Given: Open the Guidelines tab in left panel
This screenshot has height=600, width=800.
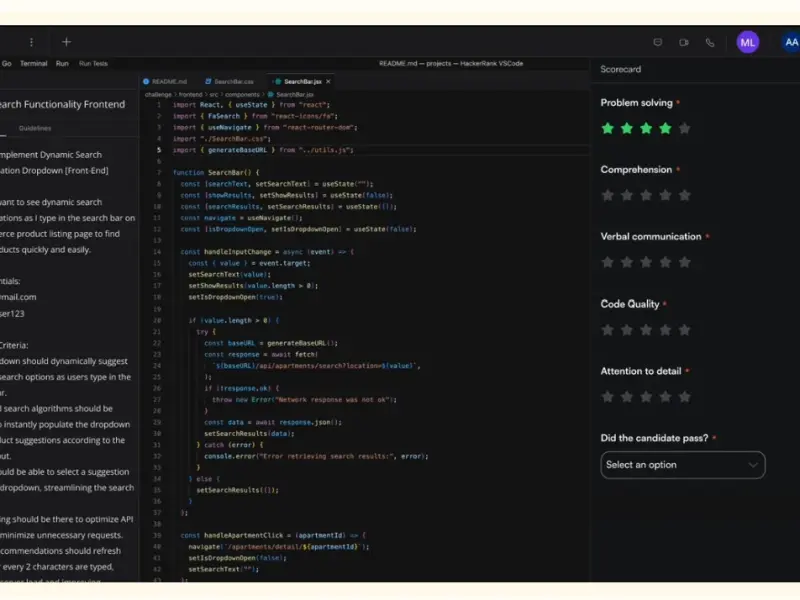Looking at the screenshot, I should pyautogui.click(x=35, y=128).
